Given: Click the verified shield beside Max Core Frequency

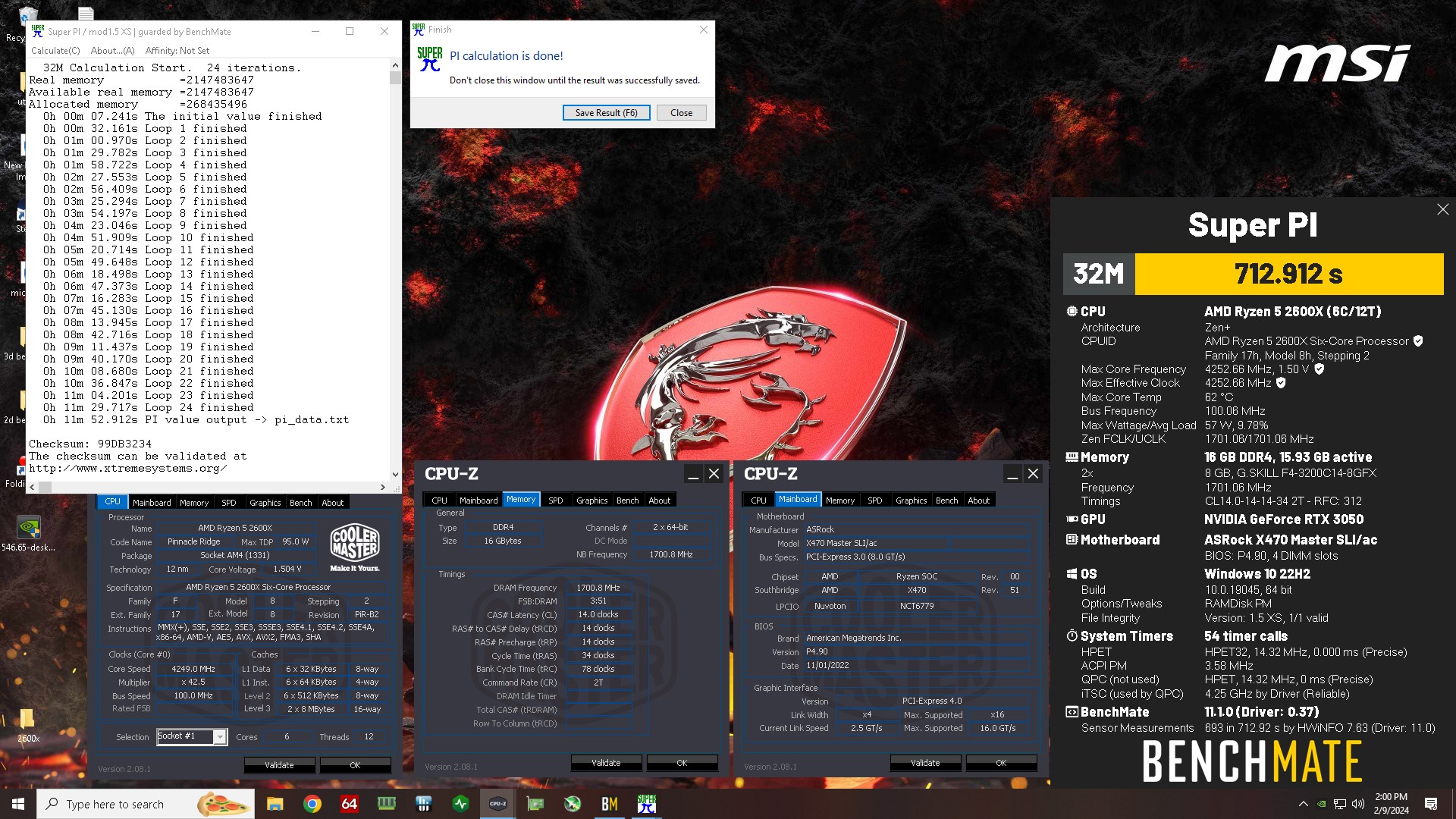Looking at the screenshot, I should (x=1319, y=369).
